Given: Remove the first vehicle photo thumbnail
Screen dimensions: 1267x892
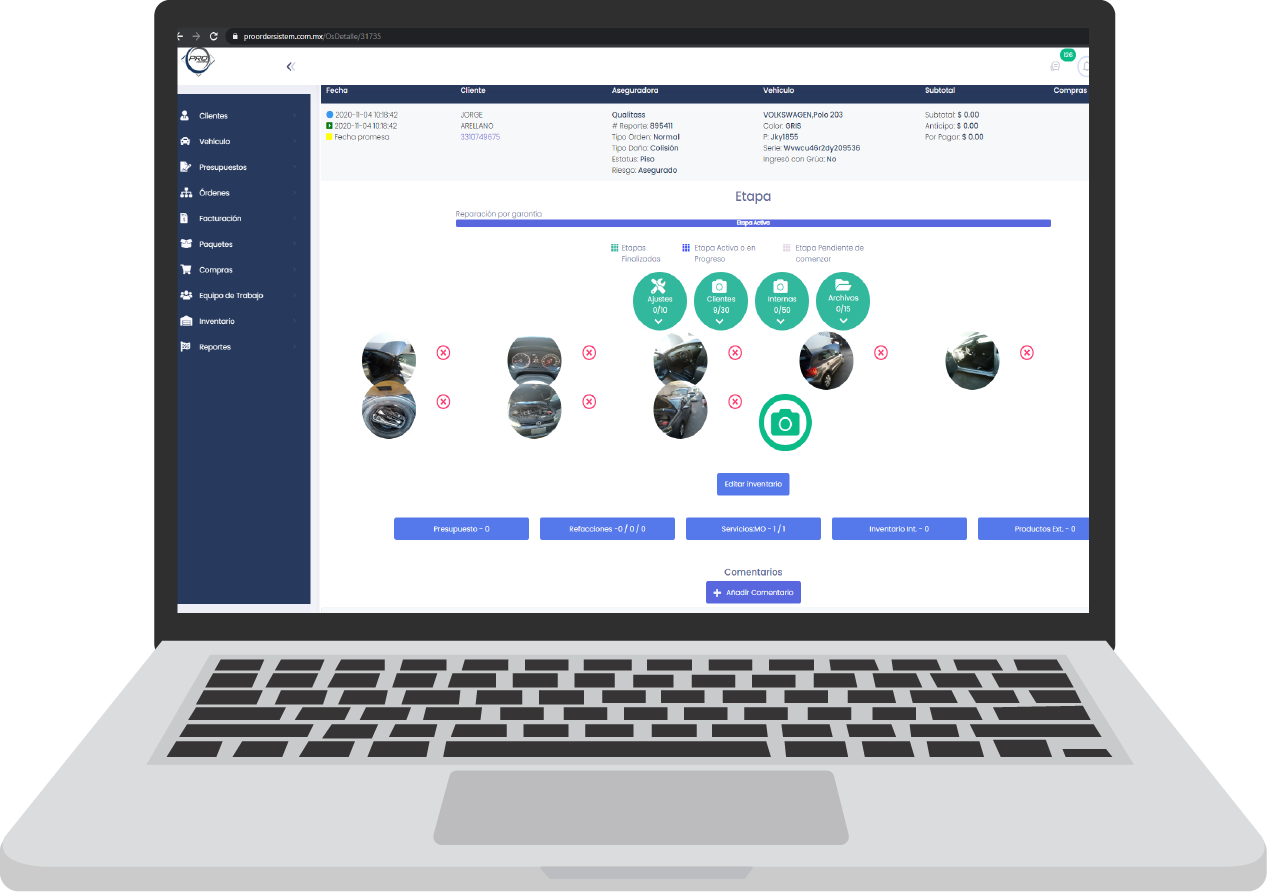Looking at the screenshot, I should click(443, 353).
